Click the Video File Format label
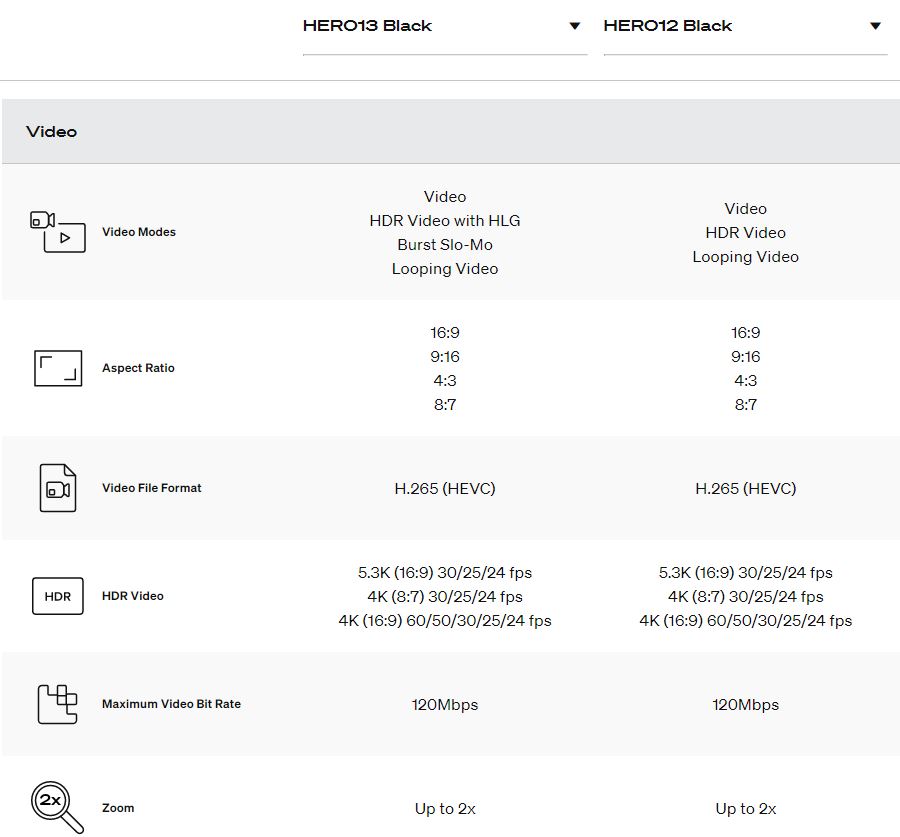Viewport: 900px width, 837px height. 152,488
